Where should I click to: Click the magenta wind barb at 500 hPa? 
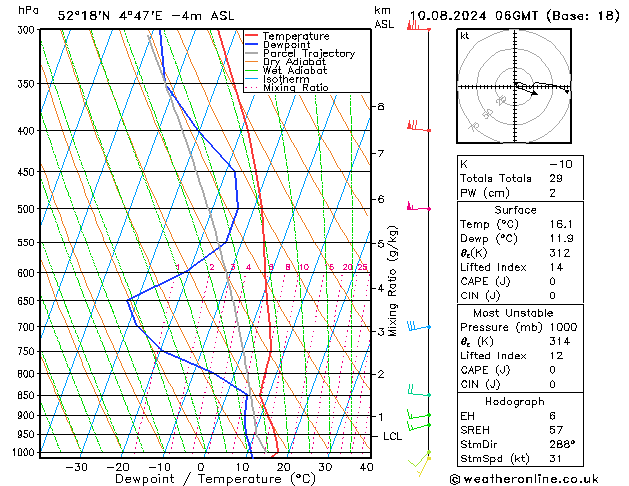[x=418, y=206]
